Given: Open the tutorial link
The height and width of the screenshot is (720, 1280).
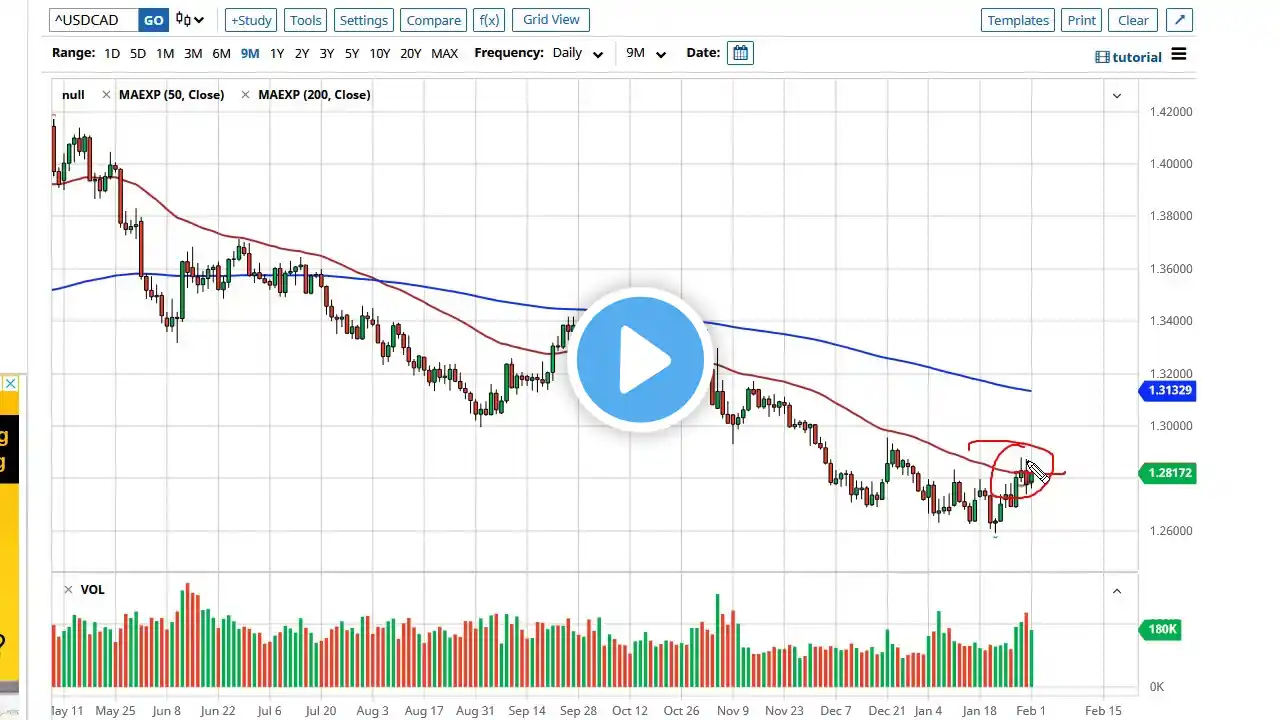Looking at the screenshot, I should [1129, 57].
